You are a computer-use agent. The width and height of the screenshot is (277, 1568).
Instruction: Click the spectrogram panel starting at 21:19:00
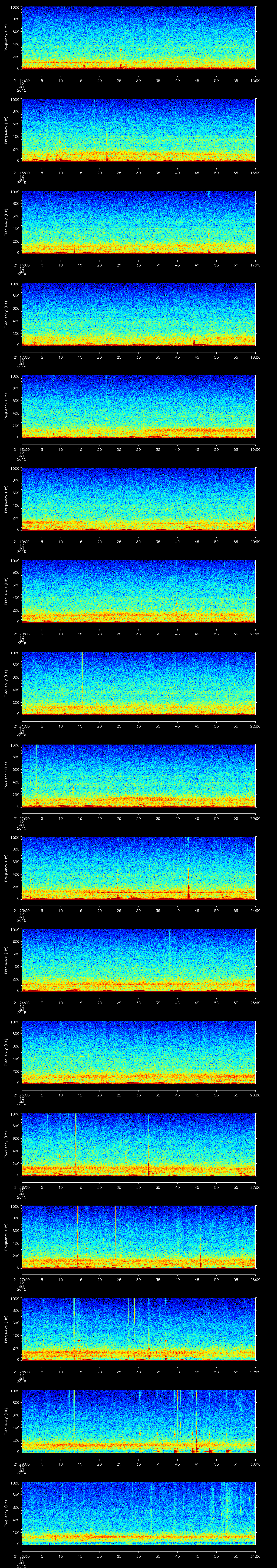pyautogui.click(x=139, y=499)
